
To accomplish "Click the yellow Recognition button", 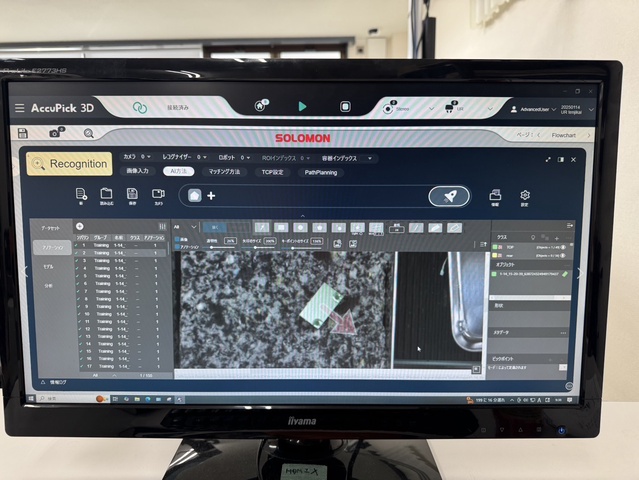I will click(x=69, y=164).
